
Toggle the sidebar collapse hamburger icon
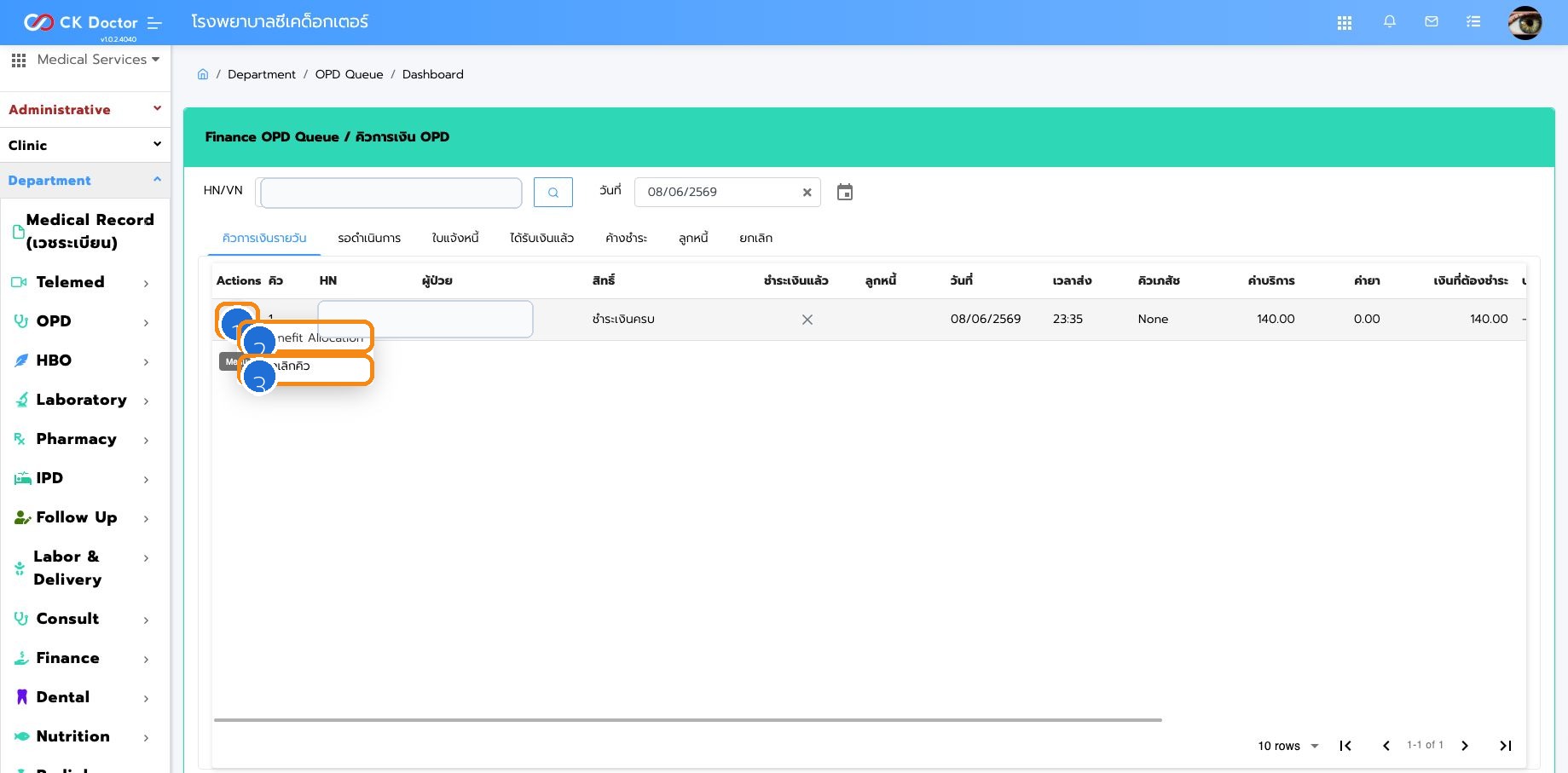154,23
